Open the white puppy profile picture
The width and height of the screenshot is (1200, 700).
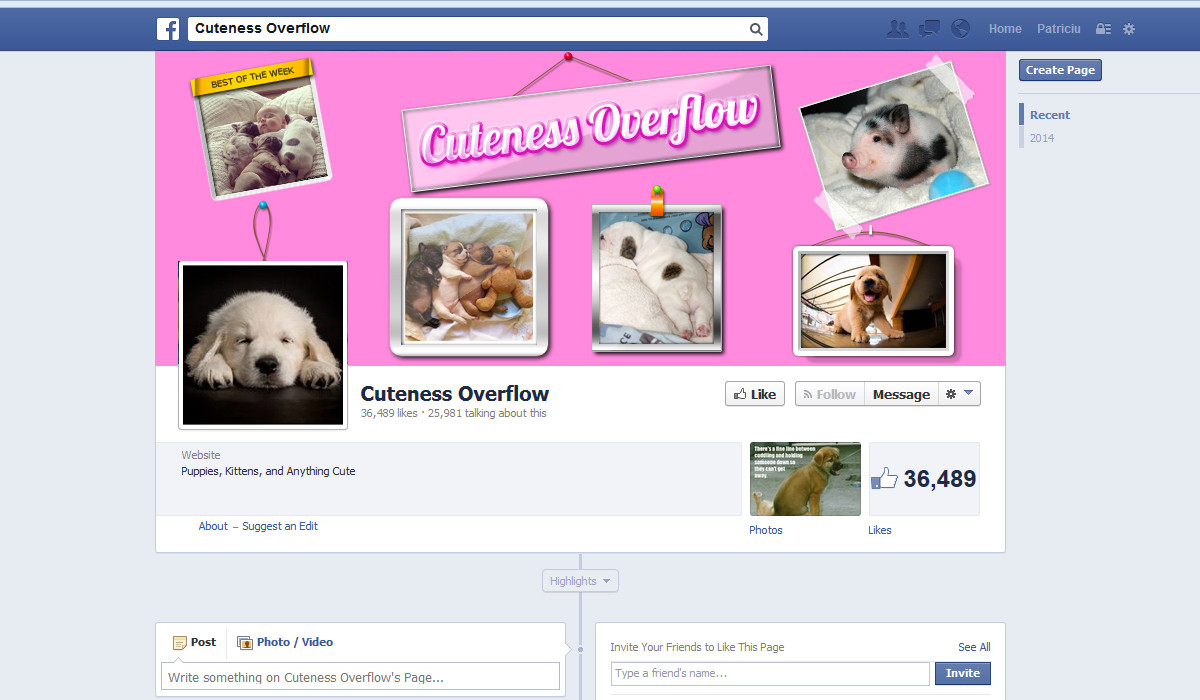263,346
